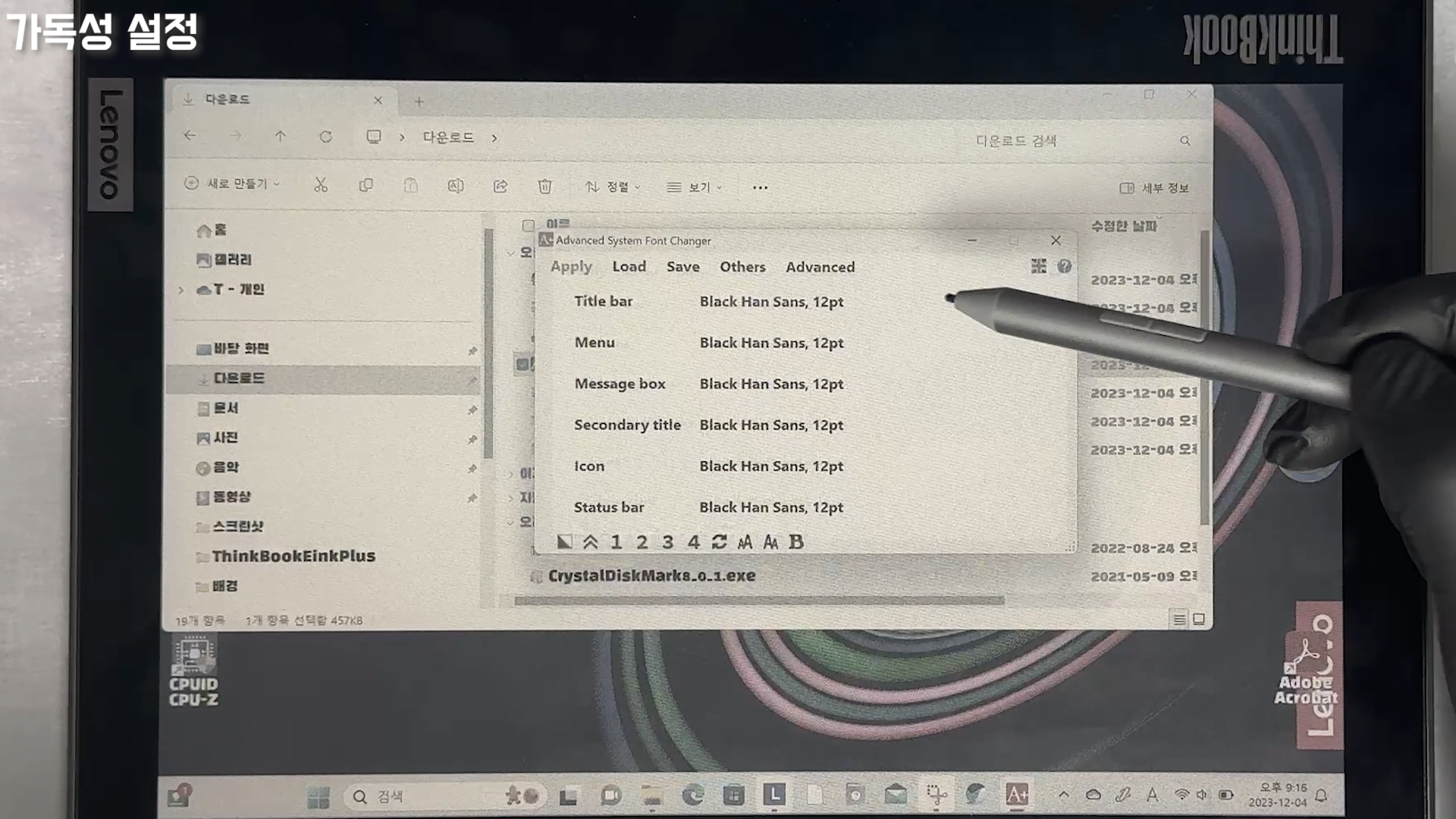Click the Bold (B) icon in Font Changer
Screen dimensions: 1456x819
click(795, 541)
